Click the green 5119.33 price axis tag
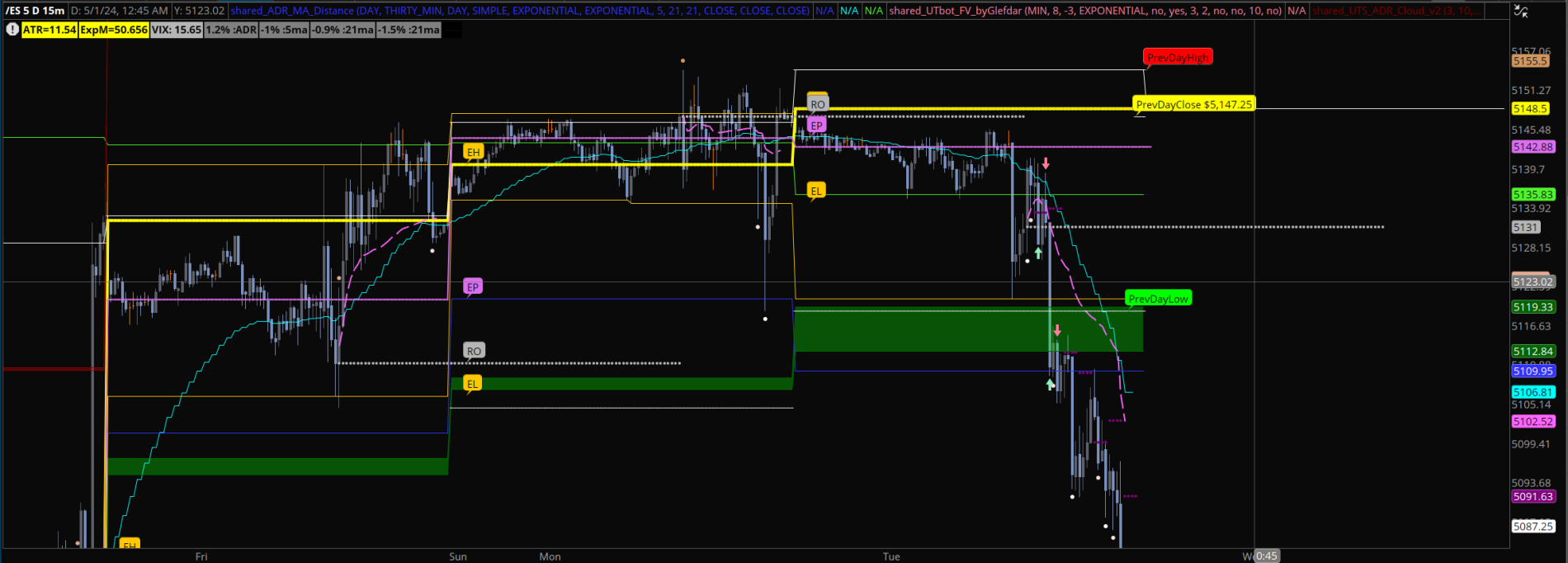Screen dimensions: 1568x563 tap(1533, 307)
